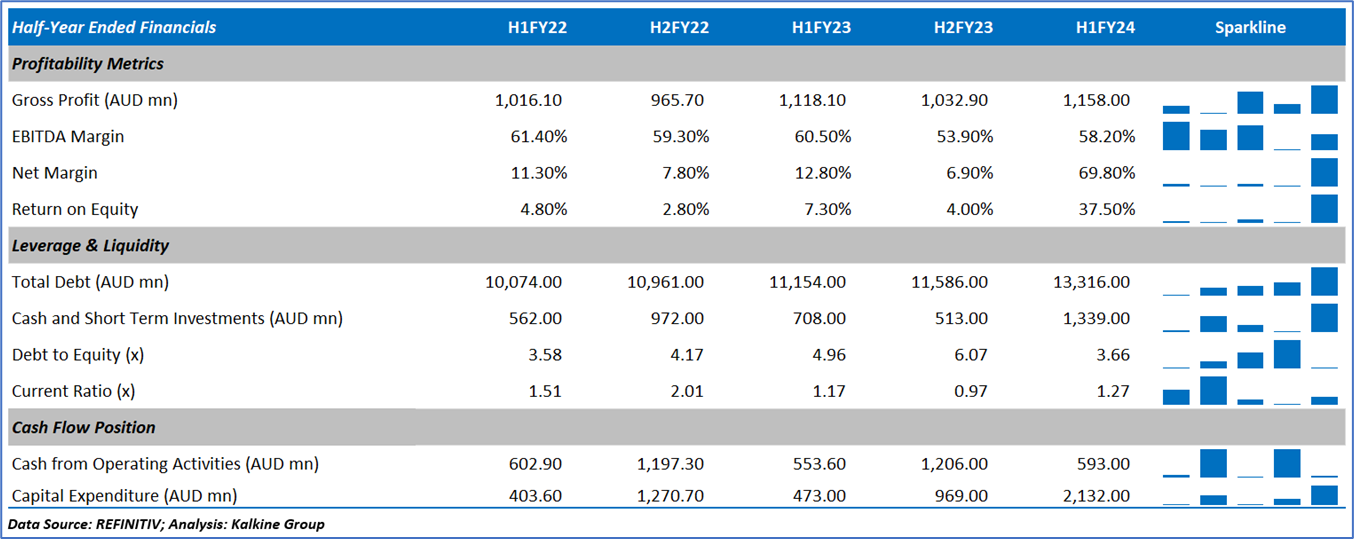Select the Cash Flow Position section header

point(84,427)
